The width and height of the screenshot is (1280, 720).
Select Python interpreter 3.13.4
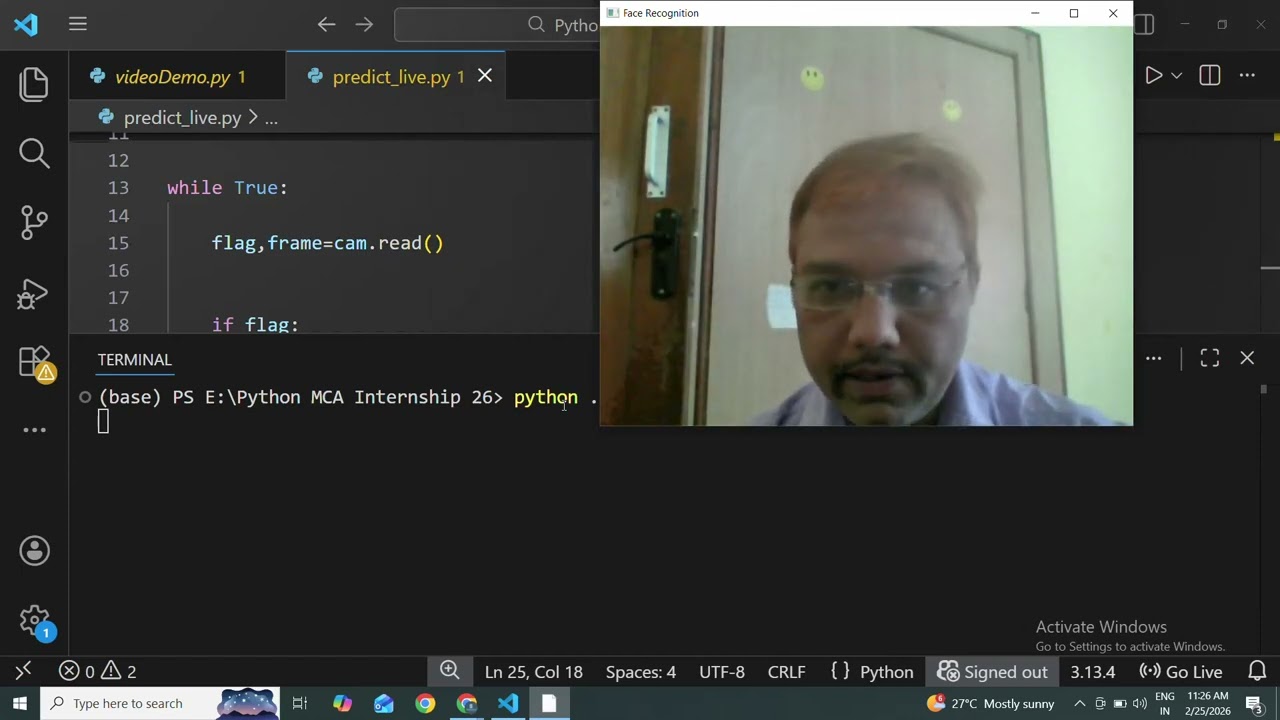tap(1093, 672)
